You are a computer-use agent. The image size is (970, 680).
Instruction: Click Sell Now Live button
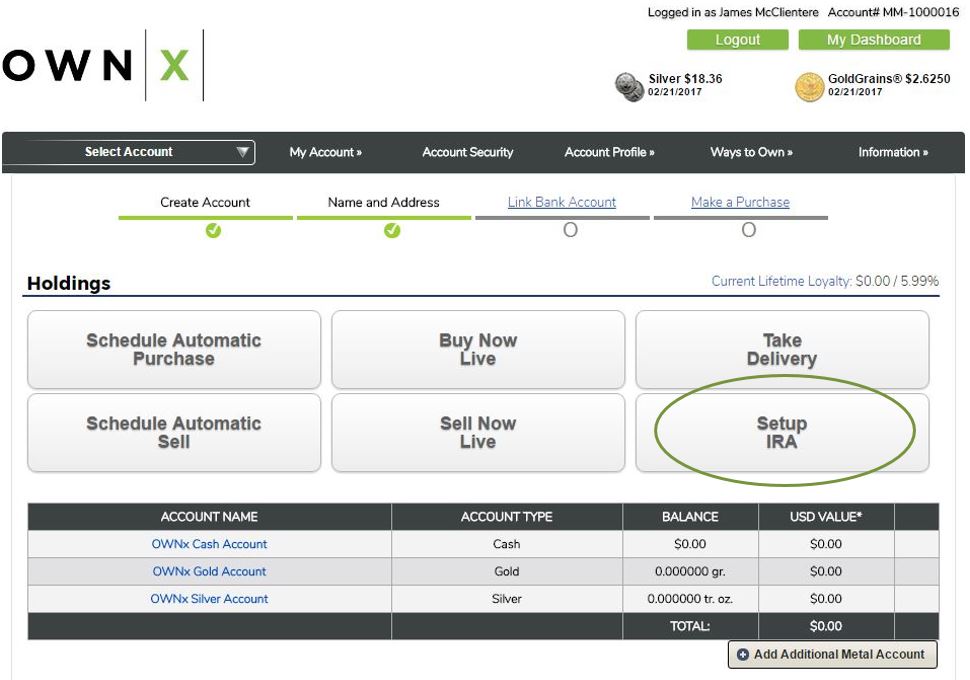(x=478, y=433)
